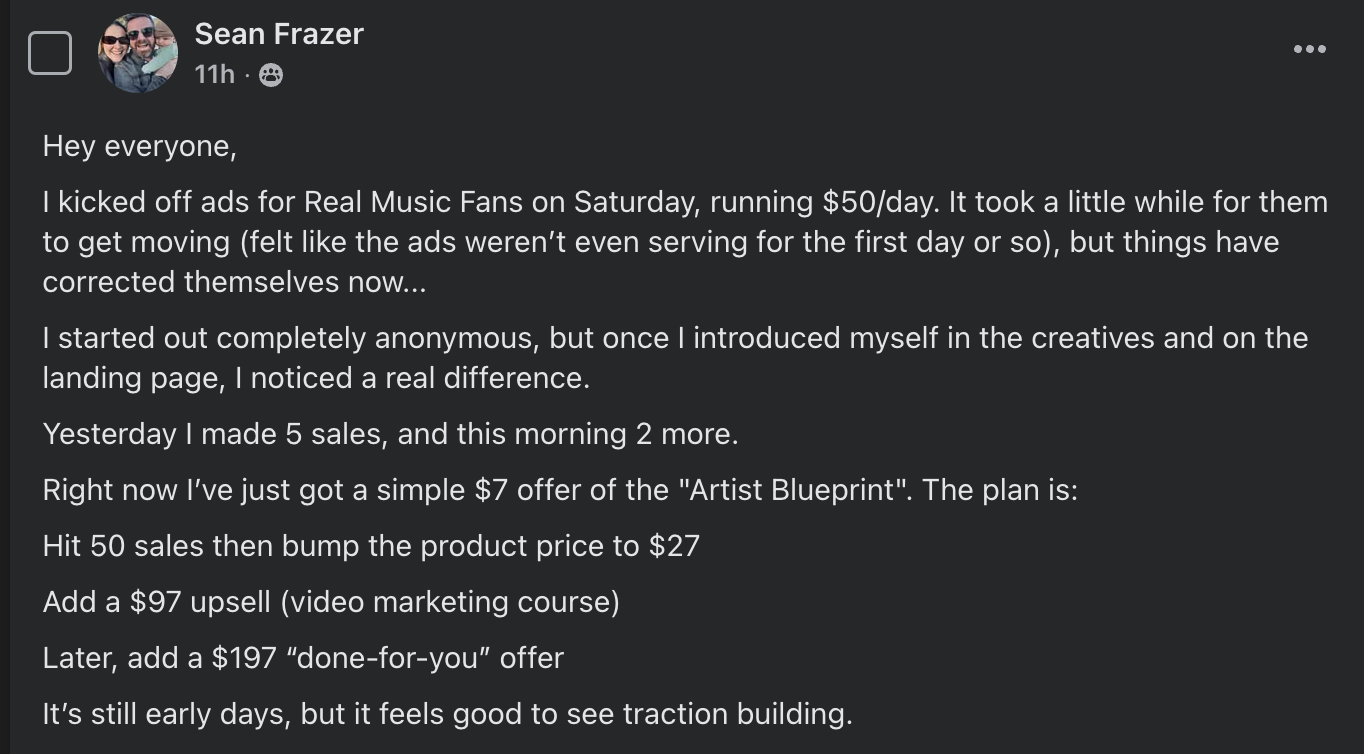Tick the post selection checkbox
Screen dimensions: 1364x754
pos(50,53)
